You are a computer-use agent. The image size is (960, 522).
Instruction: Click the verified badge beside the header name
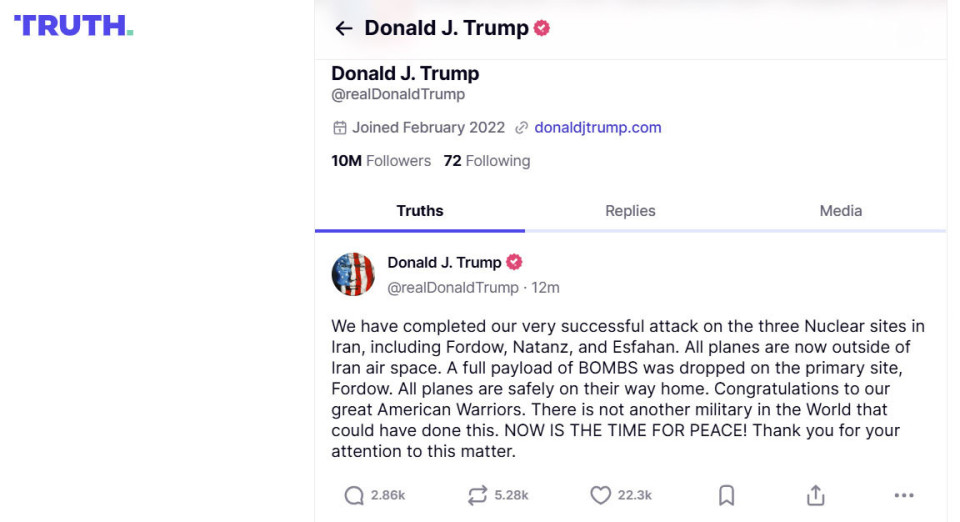coord(542,29)
